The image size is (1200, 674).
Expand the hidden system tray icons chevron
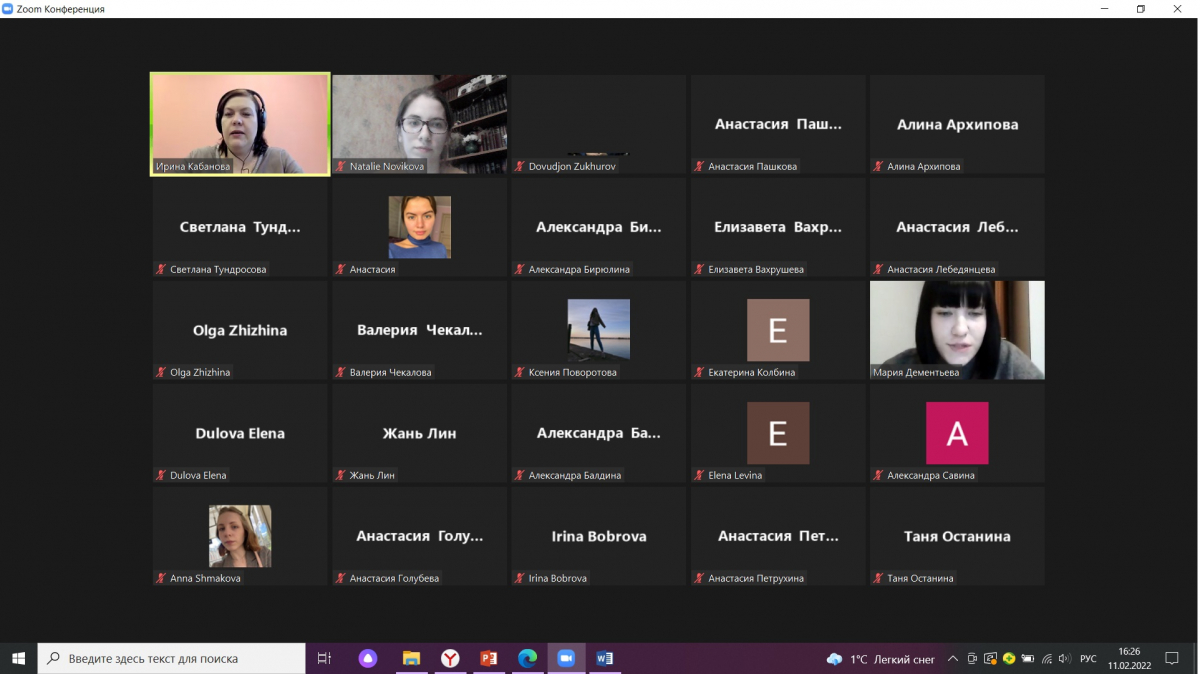(953, 659)
